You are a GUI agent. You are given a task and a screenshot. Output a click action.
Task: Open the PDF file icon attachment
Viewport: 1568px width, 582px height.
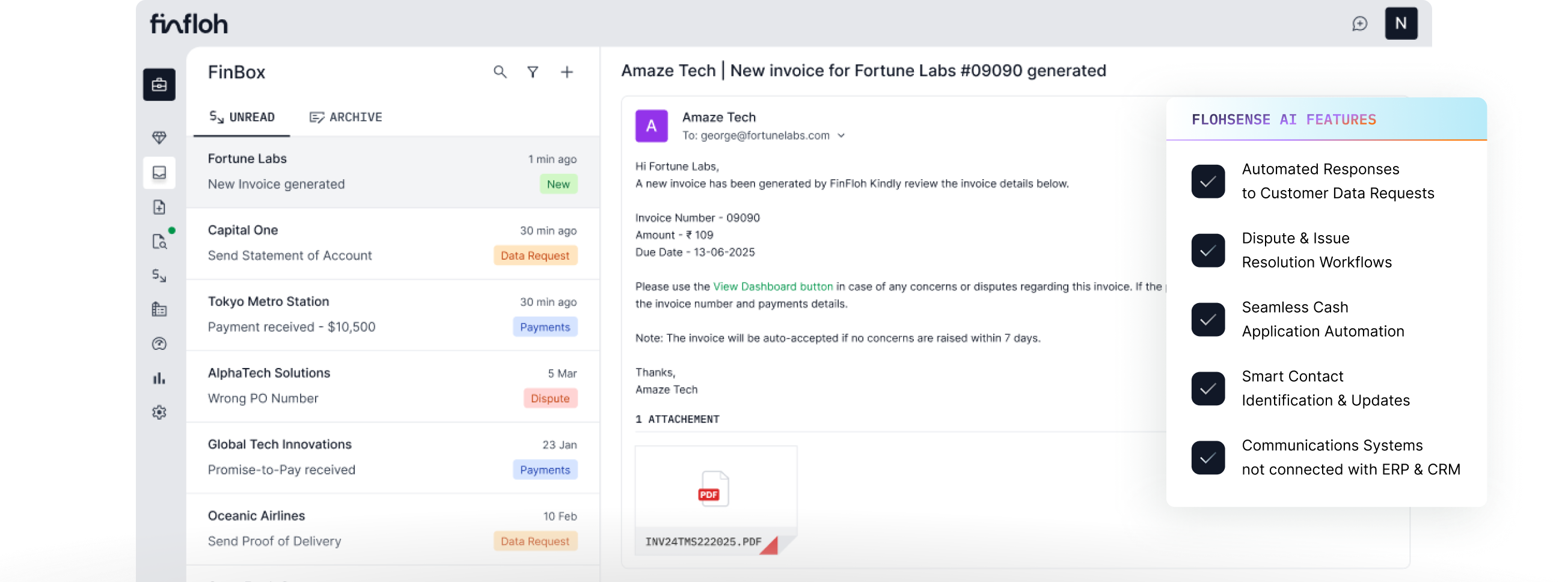714,488
